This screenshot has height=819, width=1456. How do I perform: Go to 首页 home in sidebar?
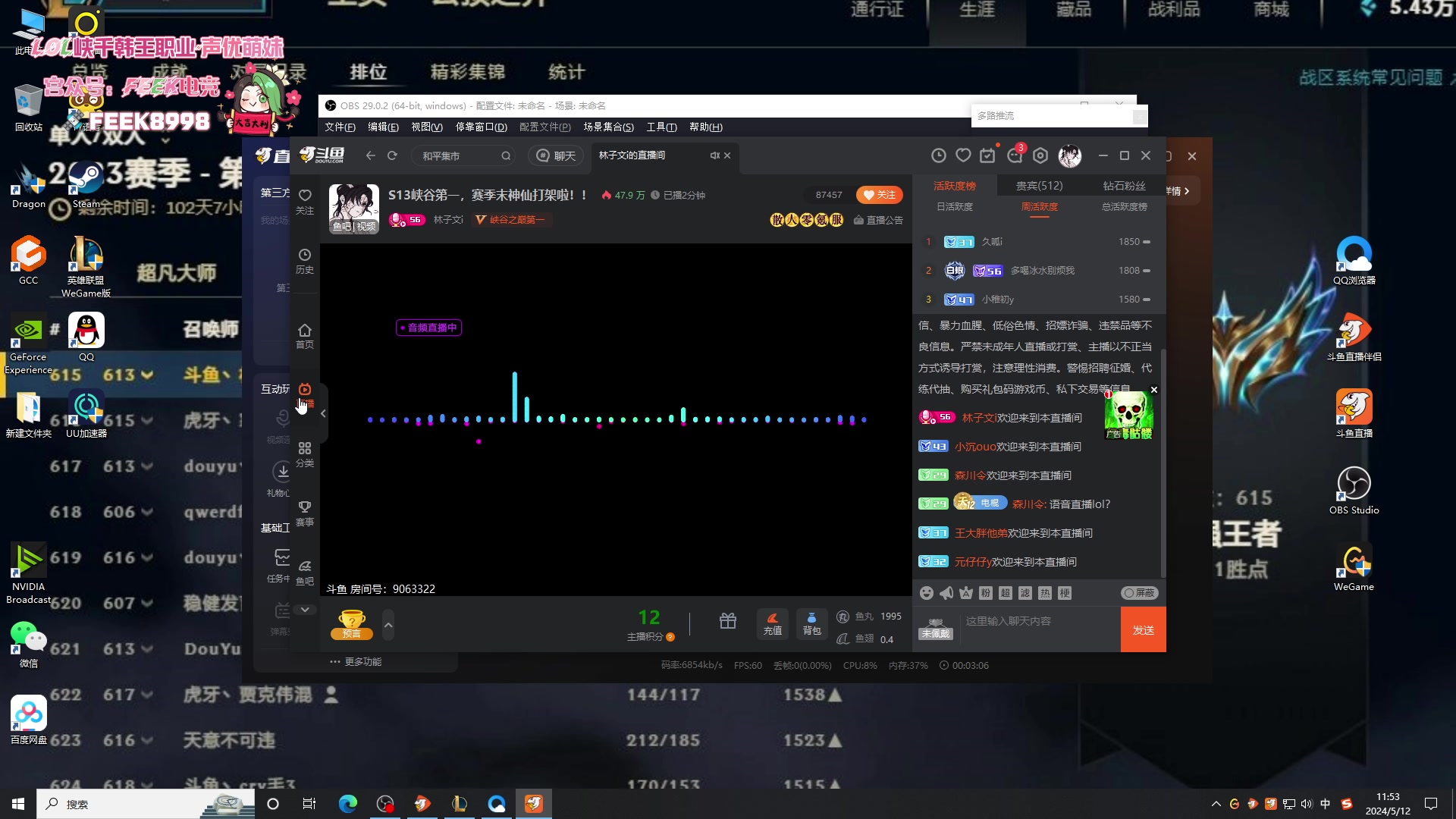pos(305,336)
